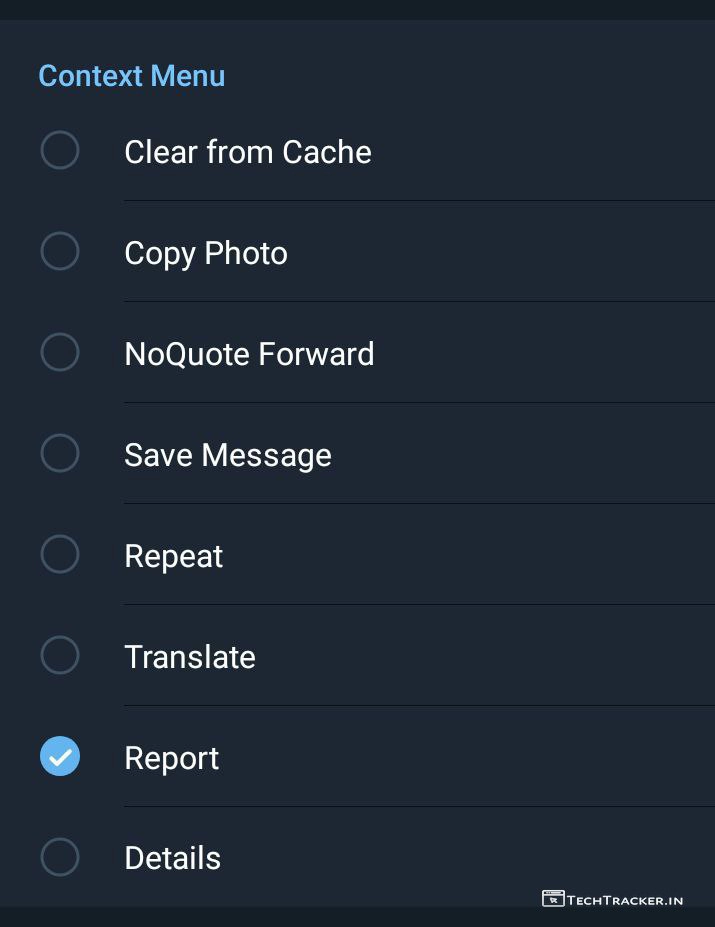Viewport: 715px width, 927px height.
Task: Uncheck the blue Report checkmark
Action: point(60,757)
